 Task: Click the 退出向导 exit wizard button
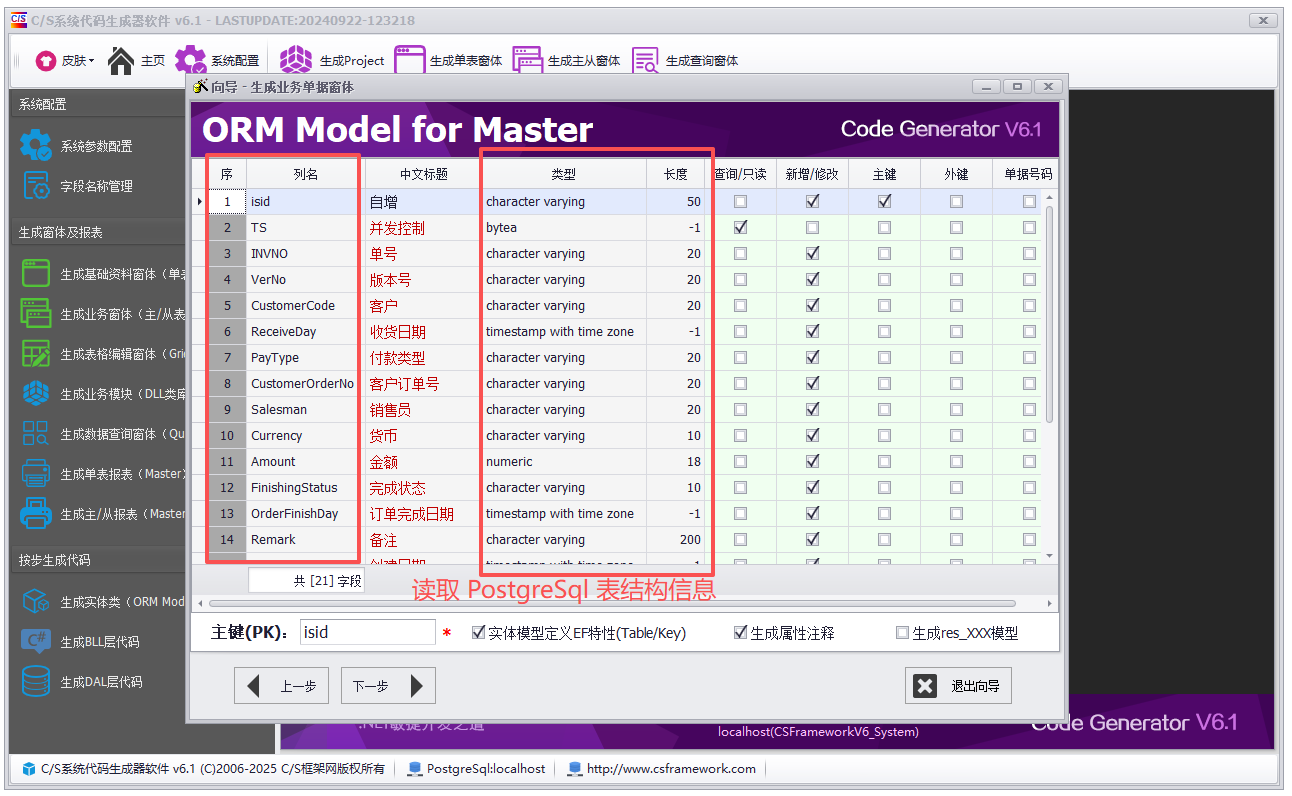(x=958, y=685)
